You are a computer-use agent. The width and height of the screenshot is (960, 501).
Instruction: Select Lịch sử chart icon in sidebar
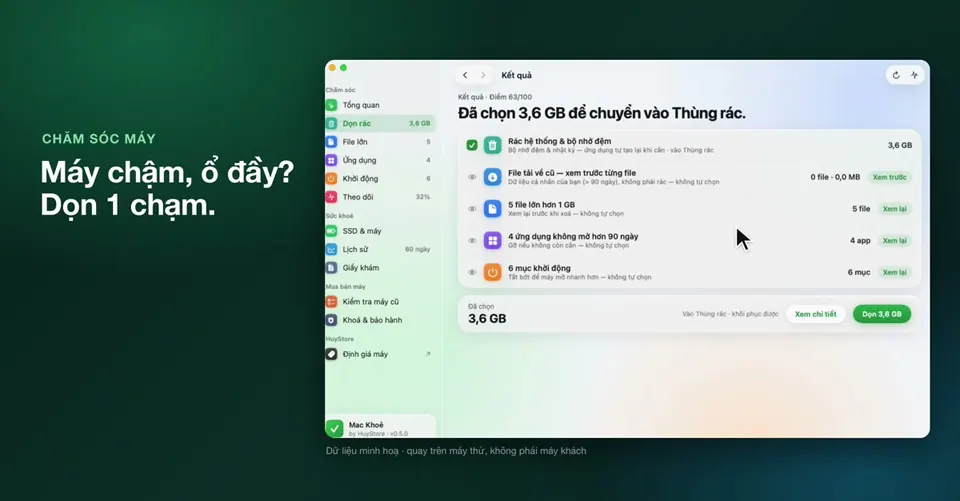point(331,249)
